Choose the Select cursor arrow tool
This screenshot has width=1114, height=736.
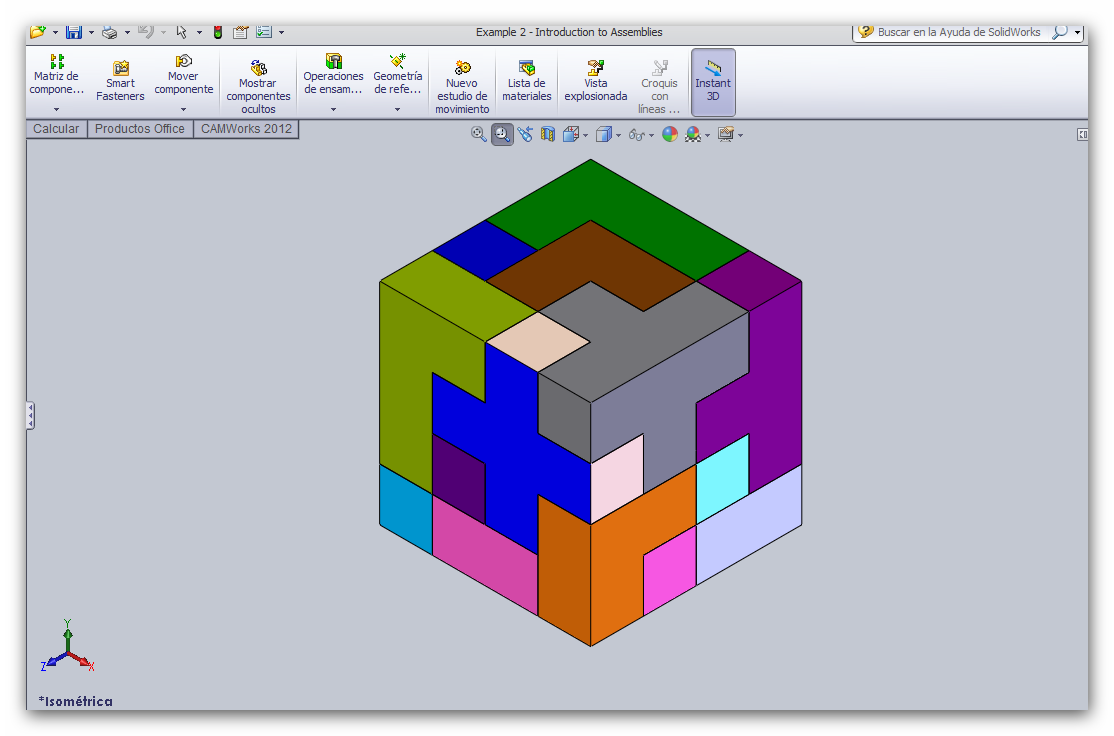pyautogui.click(x=182, y=32)
